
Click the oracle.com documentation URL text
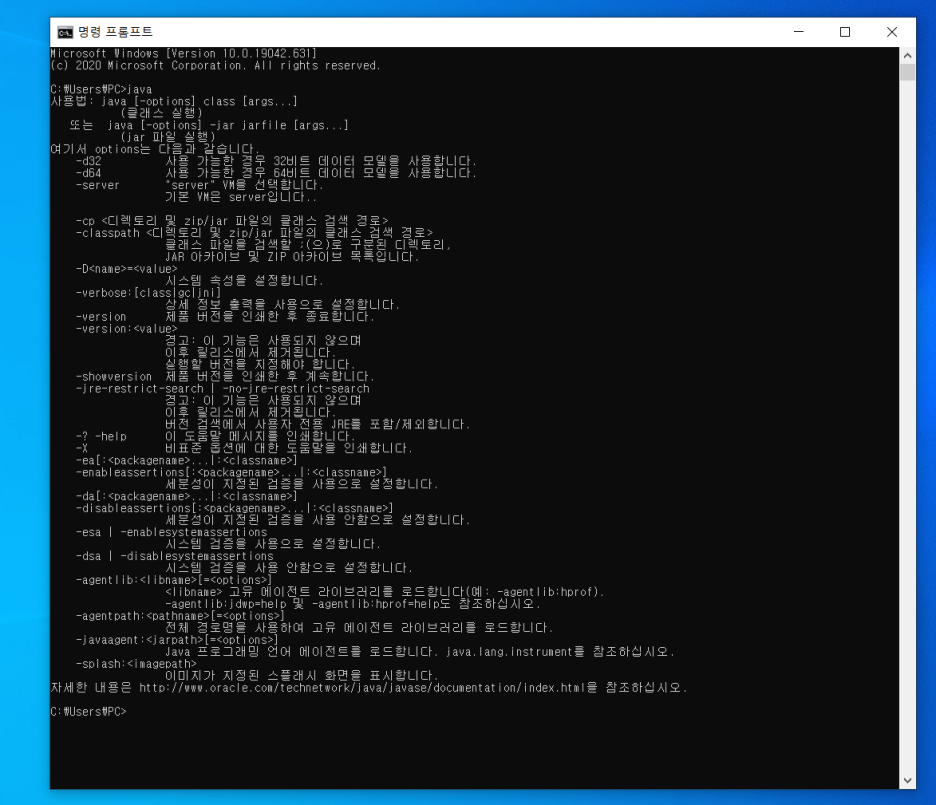(362, 687)
